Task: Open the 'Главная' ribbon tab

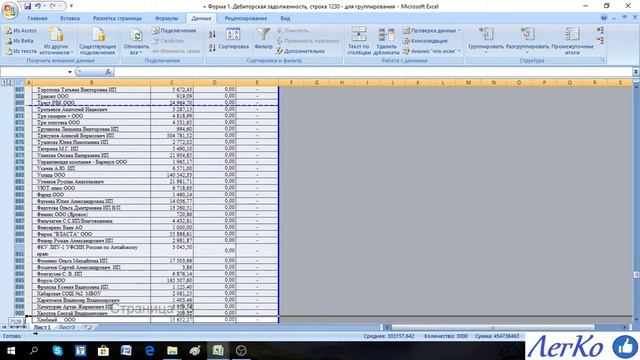Action: tap(37, 18)
